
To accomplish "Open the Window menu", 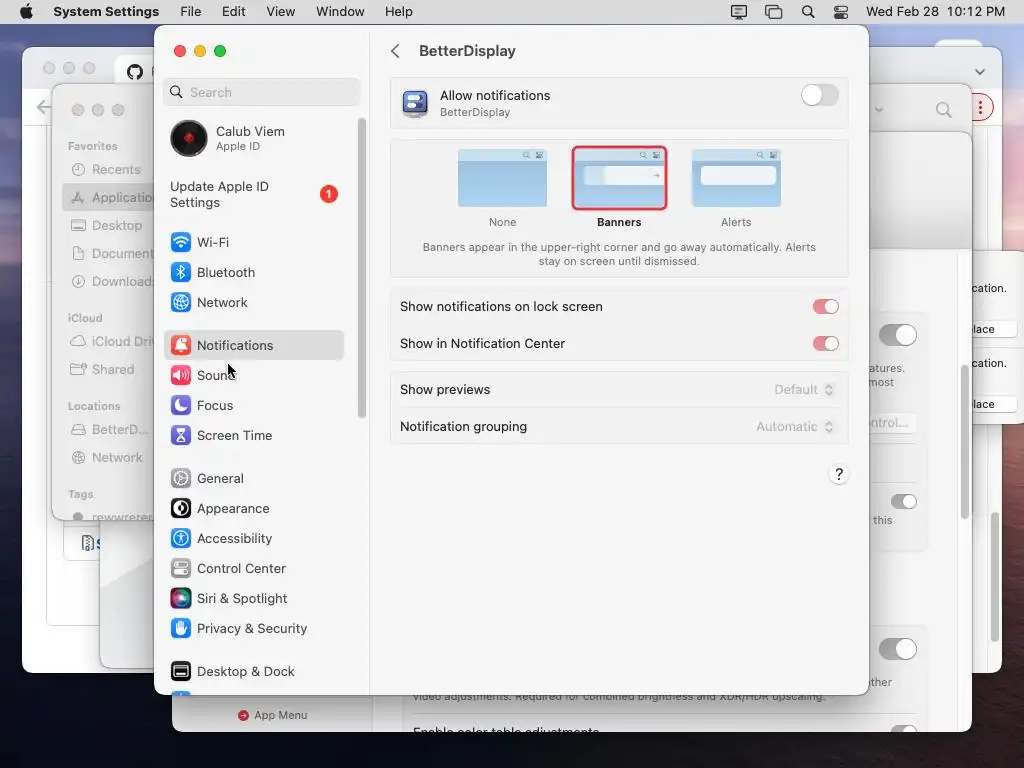I will coord(340,12).
